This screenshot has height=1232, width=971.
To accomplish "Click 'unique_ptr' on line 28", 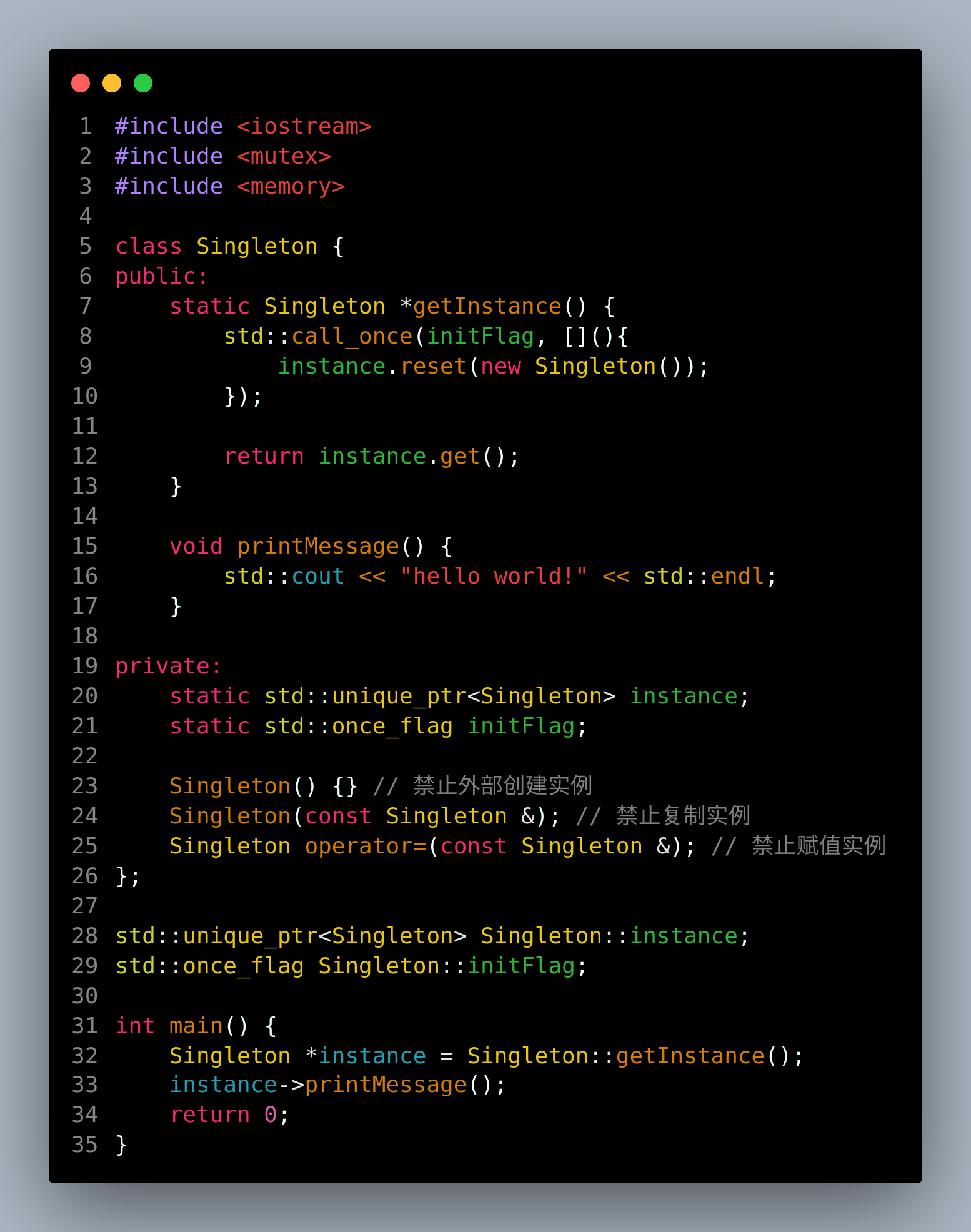I will (x=251, y=936).
